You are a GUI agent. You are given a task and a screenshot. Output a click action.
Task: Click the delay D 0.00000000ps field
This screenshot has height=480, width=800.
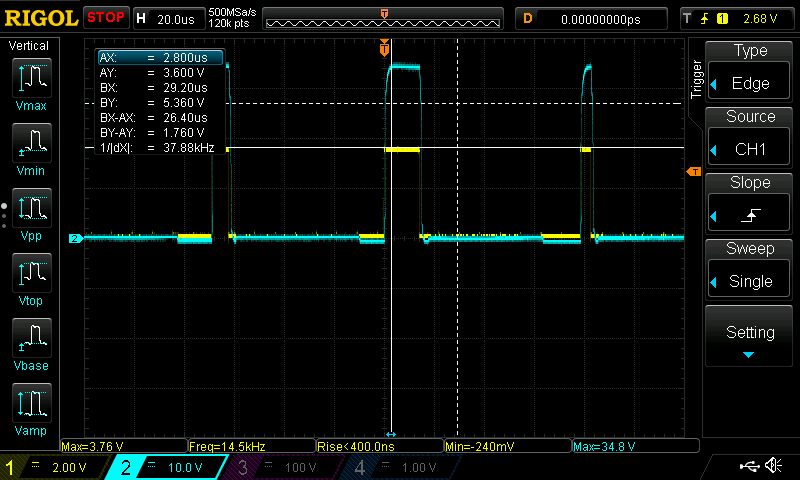tap(591, 19)
